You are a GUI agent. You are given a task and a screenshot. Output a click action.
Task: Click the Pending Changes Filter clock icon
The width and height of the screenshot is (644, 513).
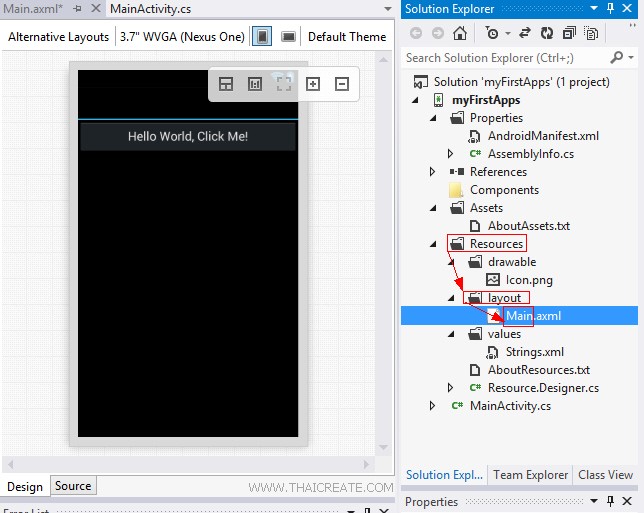click(x=492, y=33)
